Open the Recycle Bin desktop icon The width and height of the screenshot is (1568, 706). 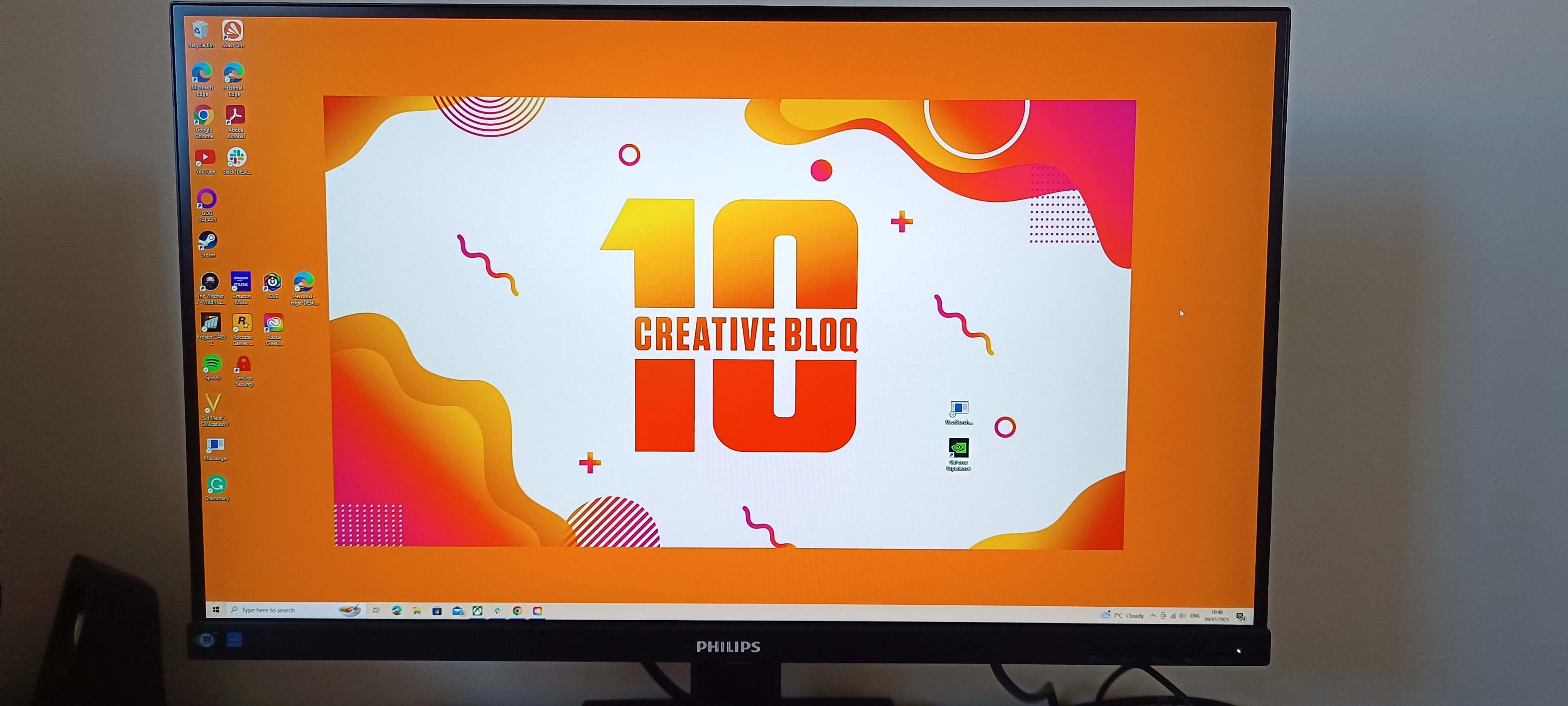[200, 34]
